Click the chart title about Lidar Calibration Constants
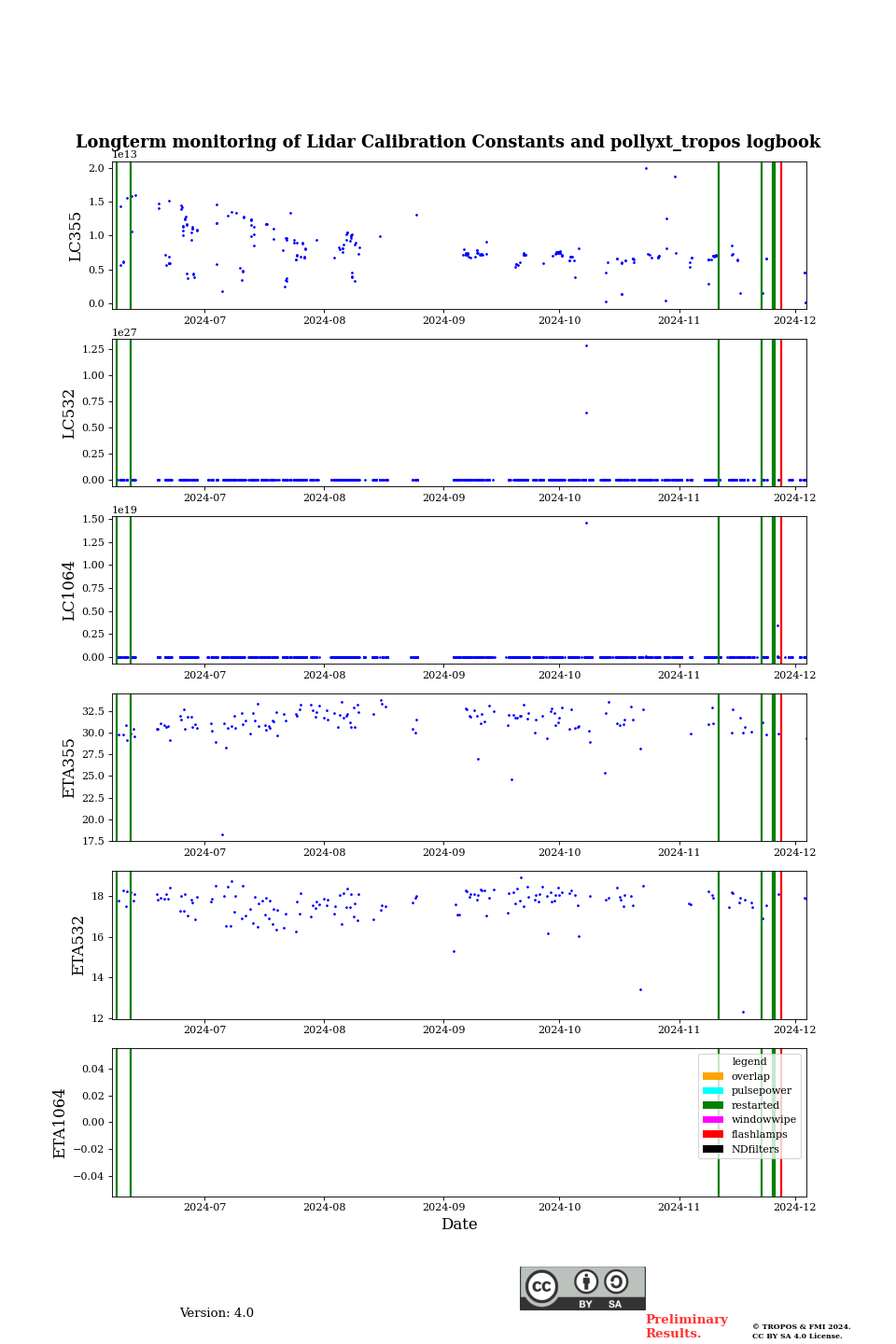 tap(448, 142)
